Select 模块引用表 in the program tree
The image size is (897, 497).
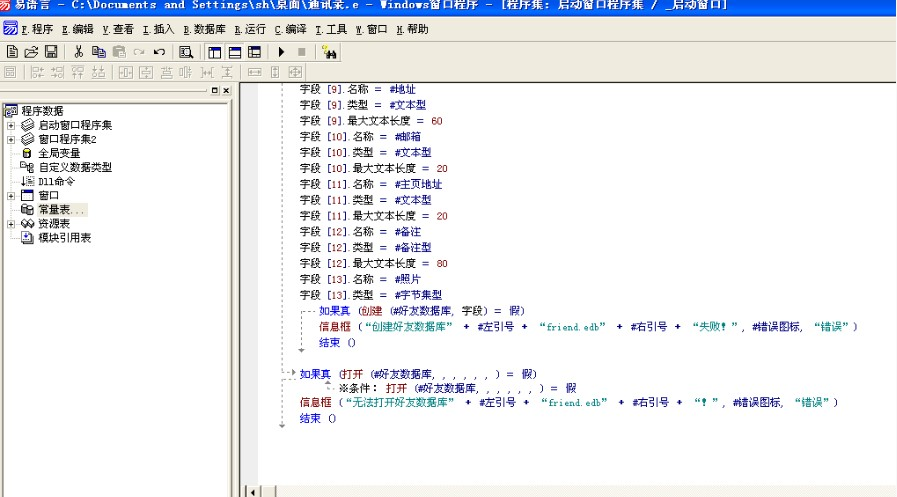pyautogui.click(x=64, y=238)
